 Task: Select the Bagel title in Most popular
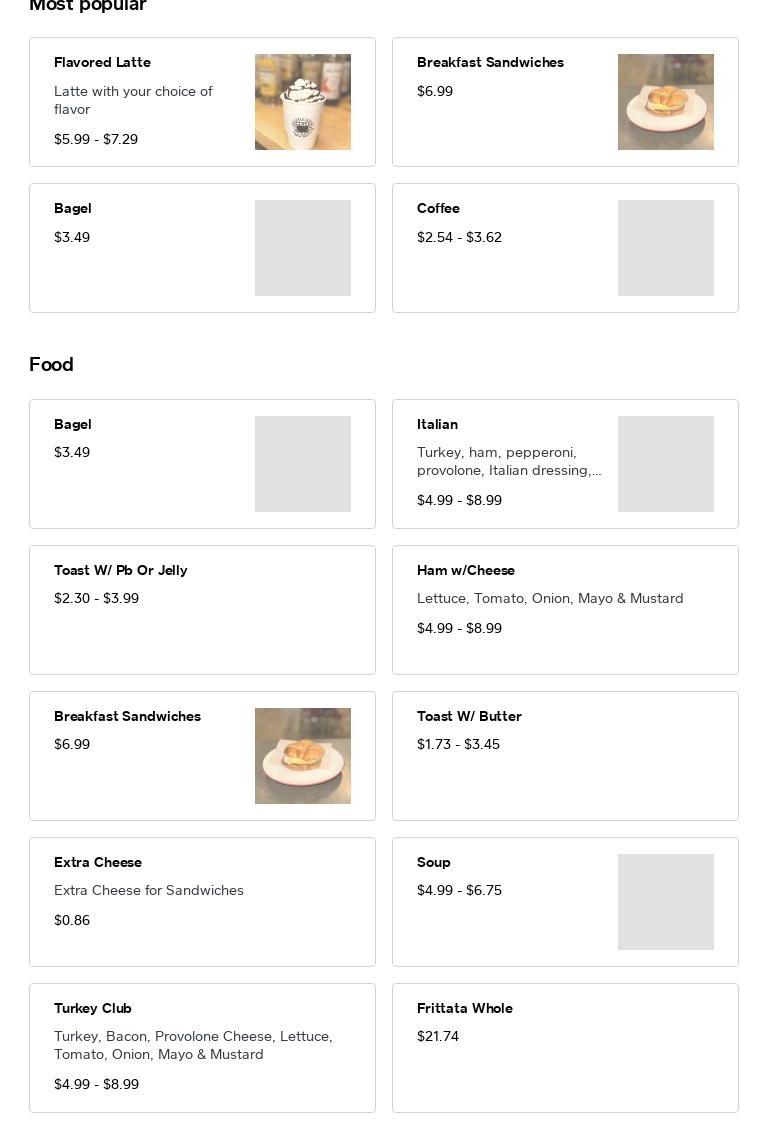pyautogui.click(x=73, y=208)
